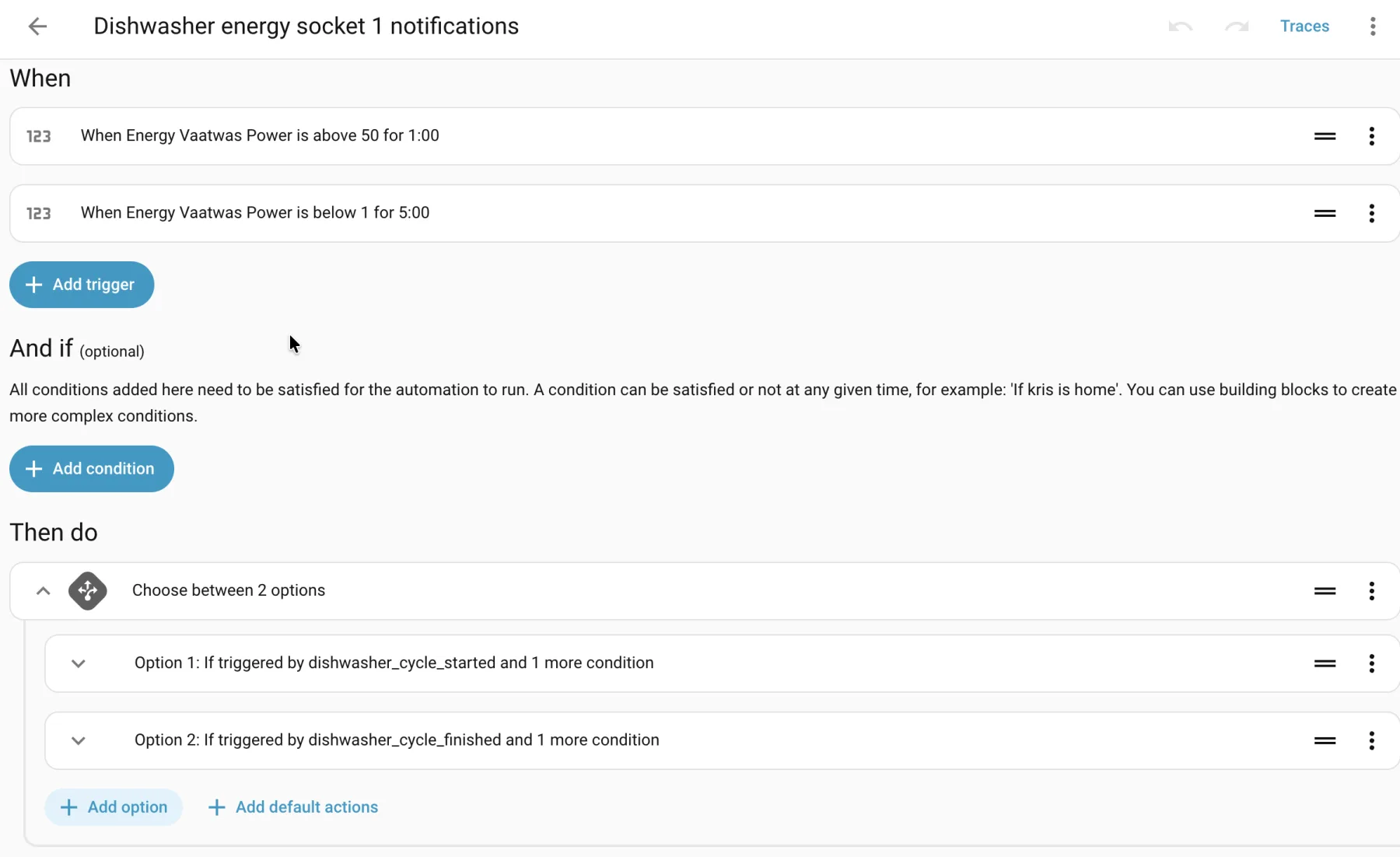Grab the drag handle of Option 1
Image resolution: width=1400 pixels, height=857 pixels.
(1325, 663)
